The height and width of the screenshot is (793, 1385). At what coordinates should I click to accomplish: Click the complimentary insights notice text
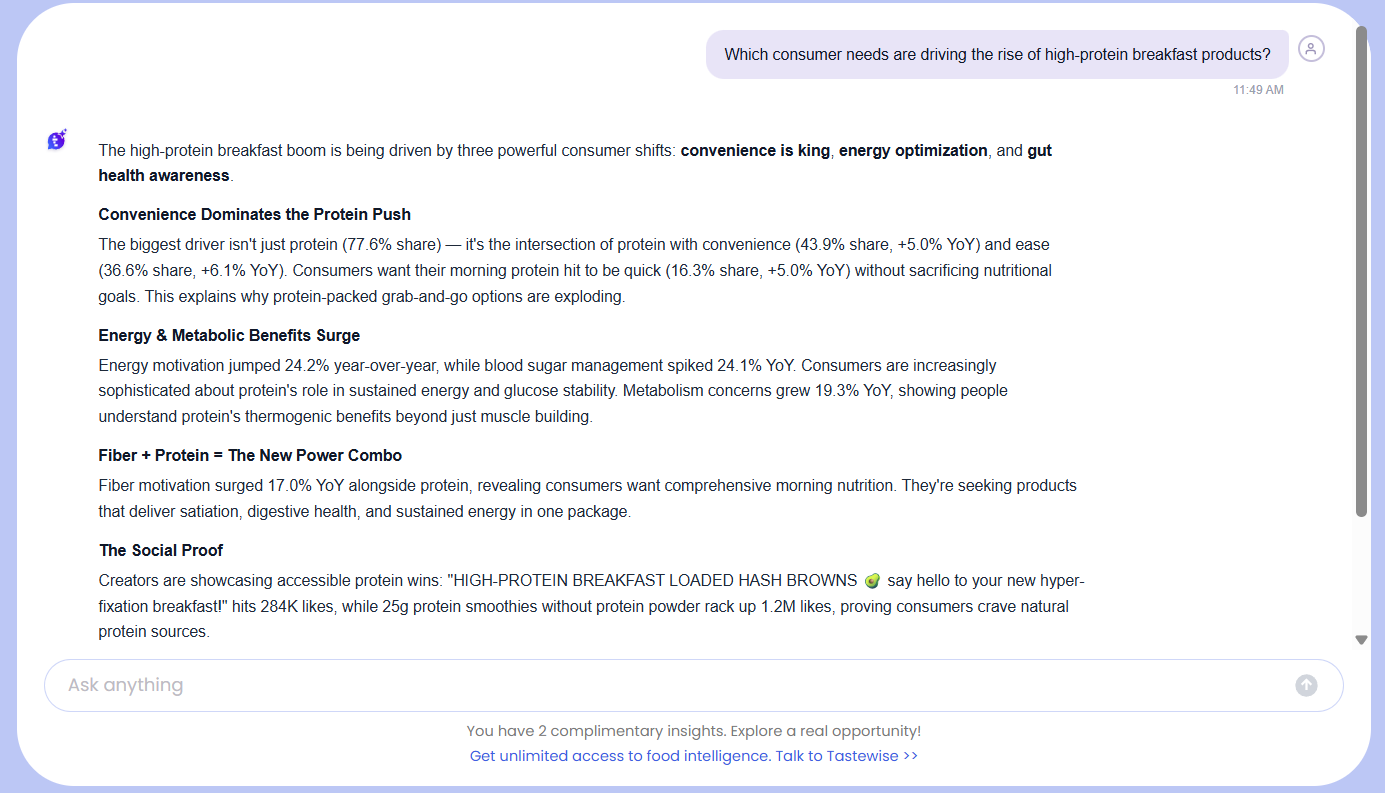(693, 731)
